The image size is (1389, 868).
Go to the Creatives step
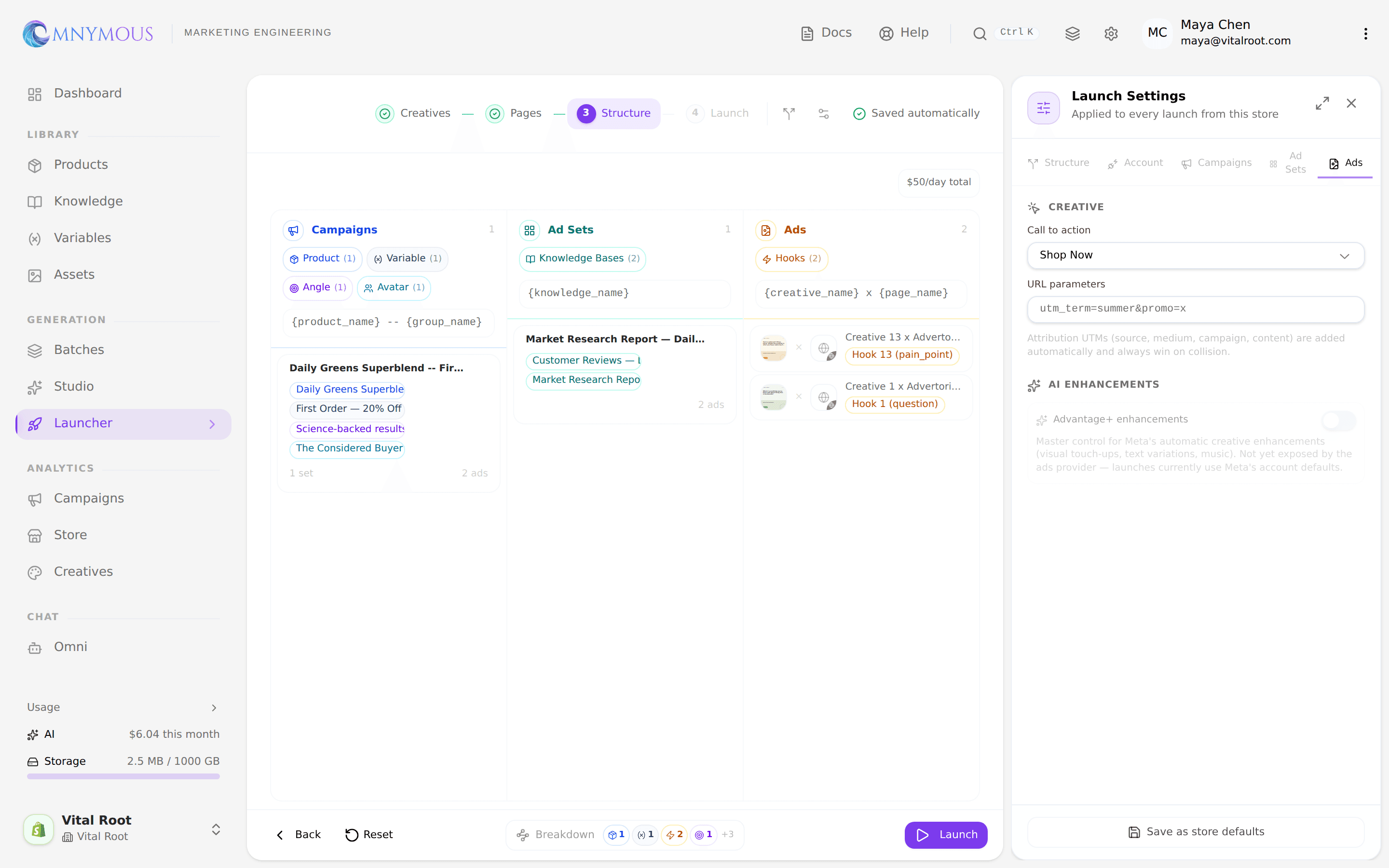[413, 114]
